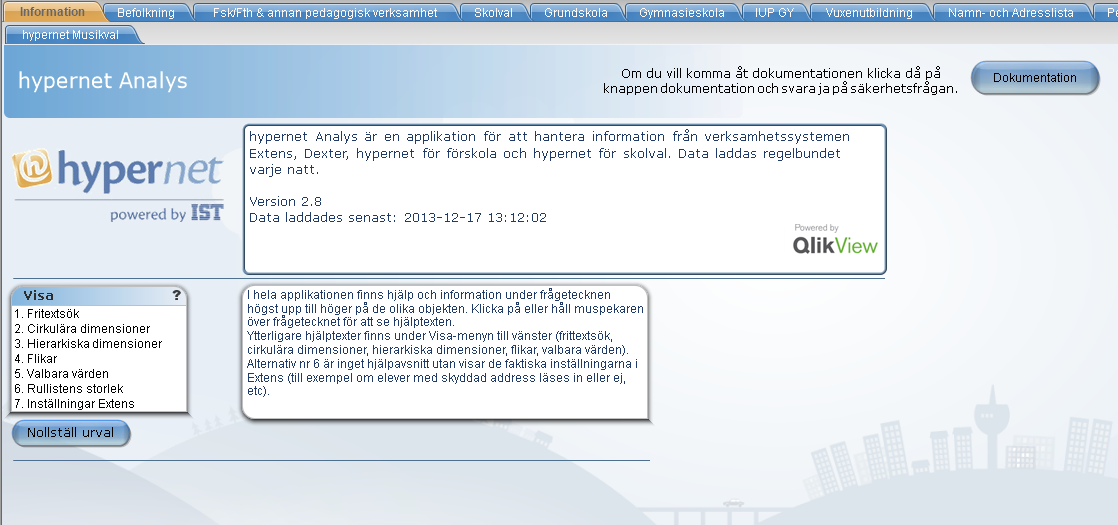Open Fsk/Fth & annan pedagogisk verksamhet tab

[x=325, y=13]
